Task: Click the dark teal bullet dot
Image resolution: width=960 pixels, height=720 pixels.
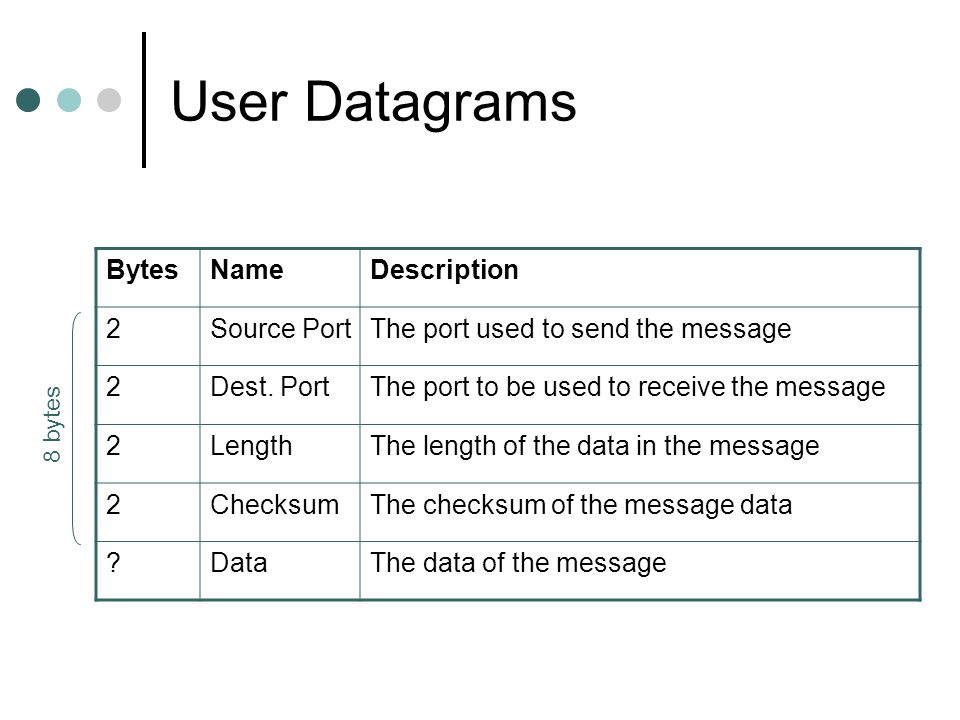Action: (x=28, y=100)
